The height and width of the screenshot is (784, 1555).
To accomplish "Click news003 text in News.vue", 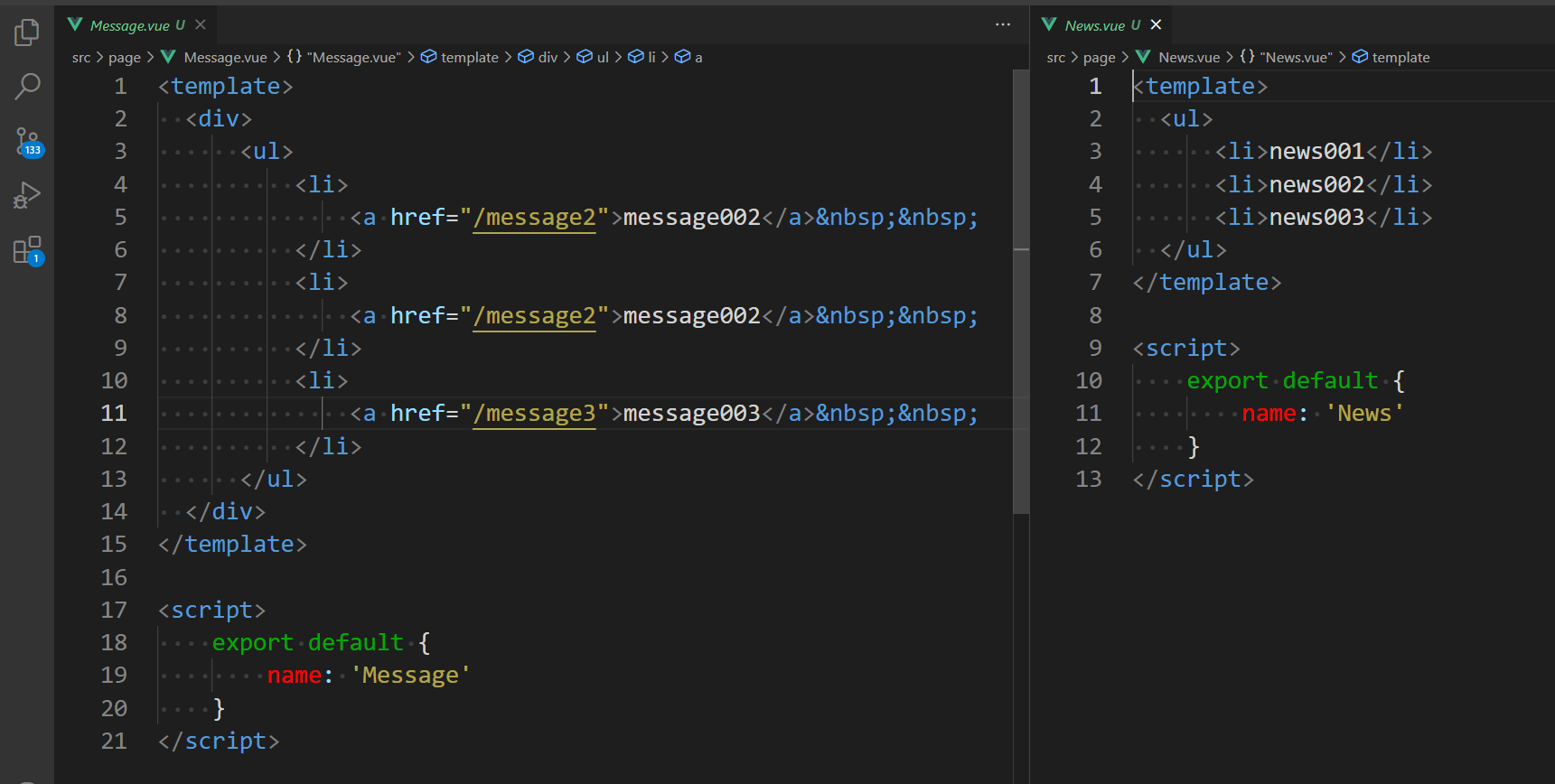I will point(1316,218).
